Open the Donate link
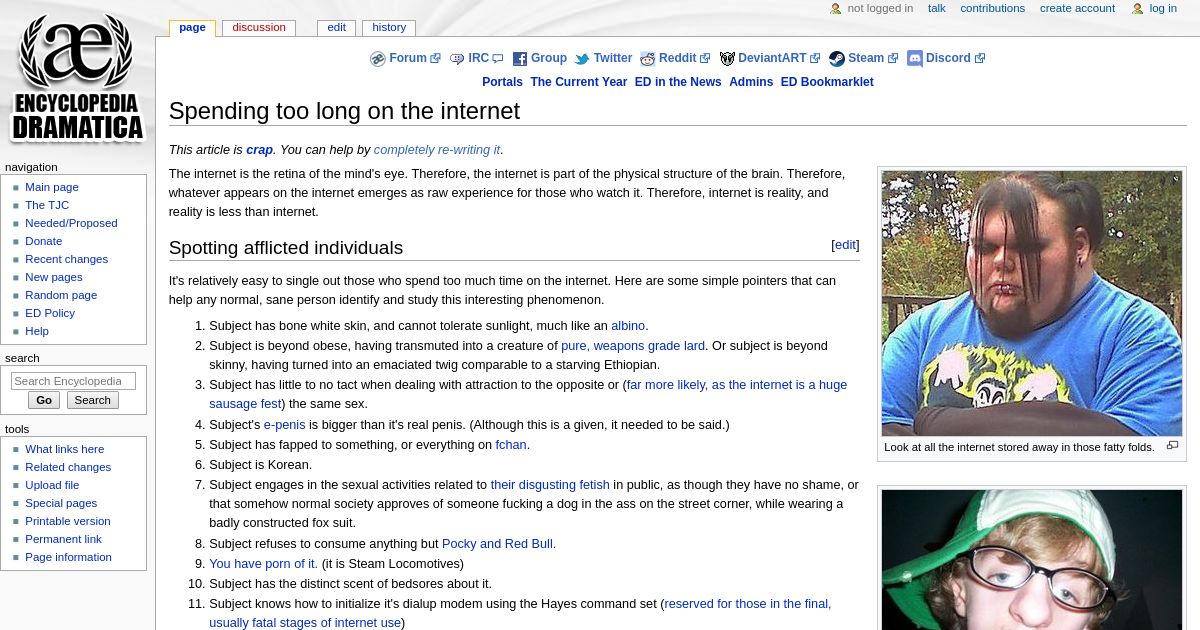1200x630 pixels. tap(43, 241)
